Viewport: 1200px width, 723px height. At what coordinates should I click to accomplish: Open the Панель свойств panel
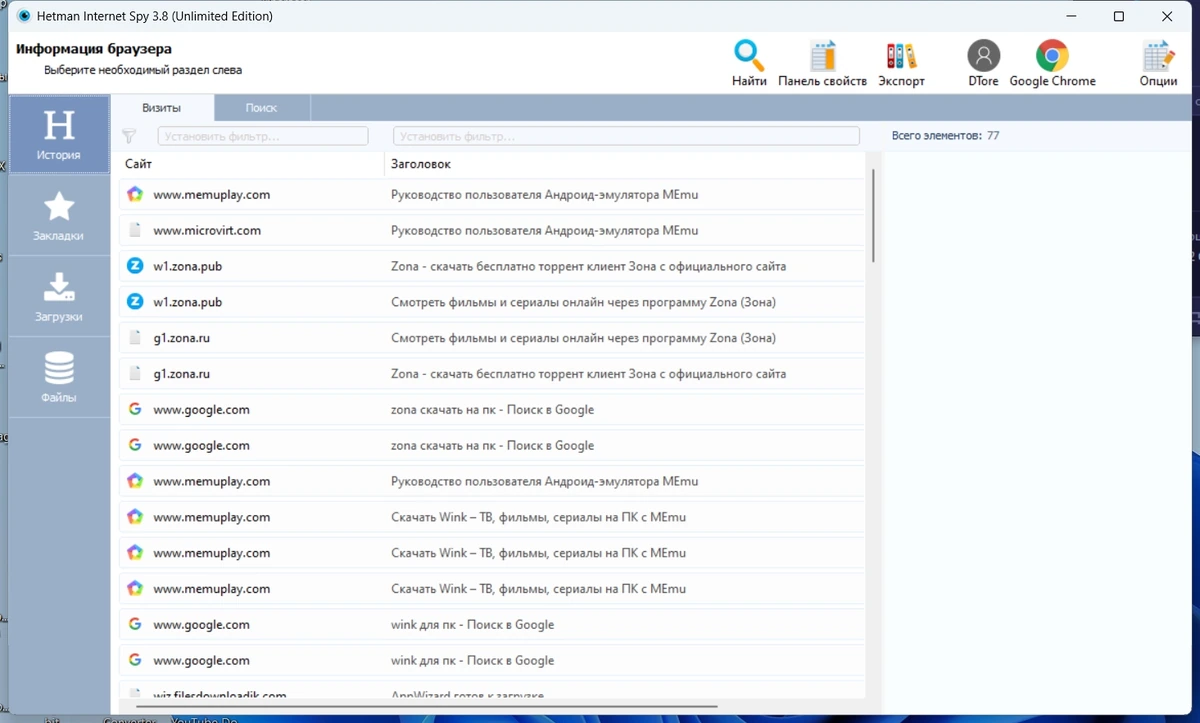(822, 55)
